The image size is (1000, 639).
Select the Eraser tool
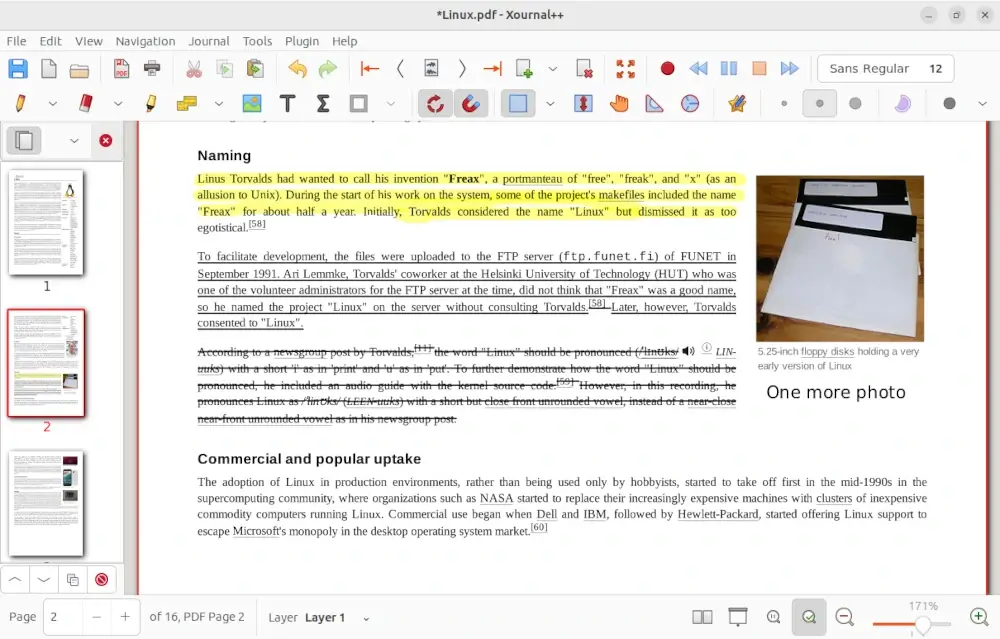pos(85,103)
